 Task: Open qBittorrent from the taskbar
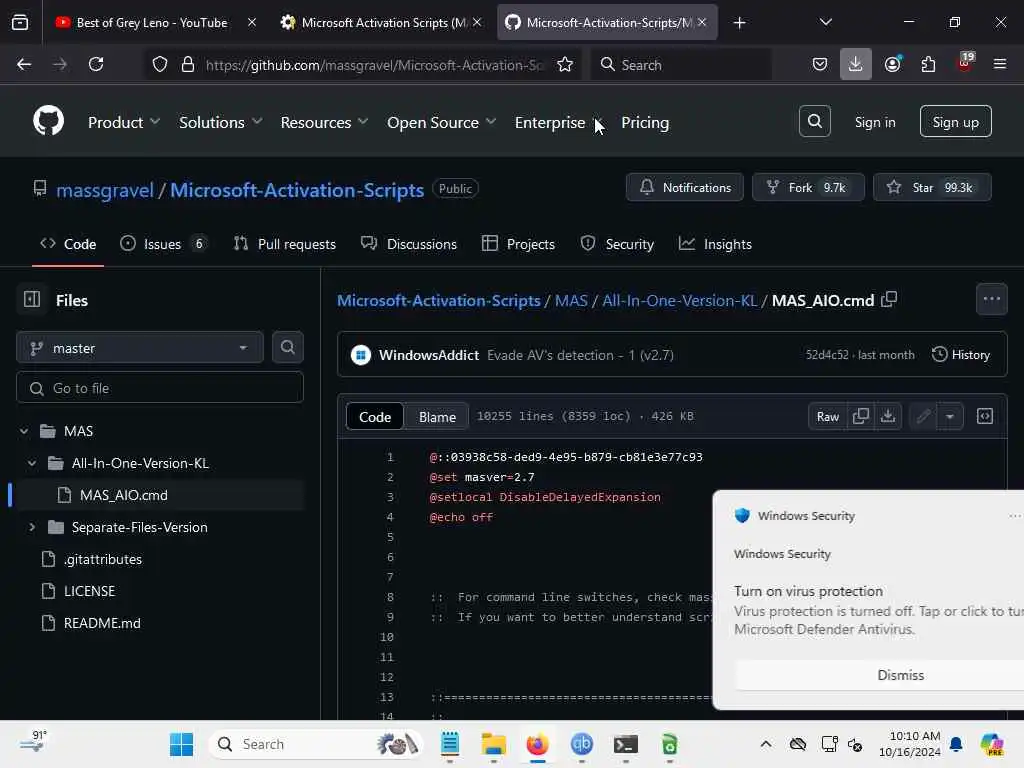pos(581,744)
